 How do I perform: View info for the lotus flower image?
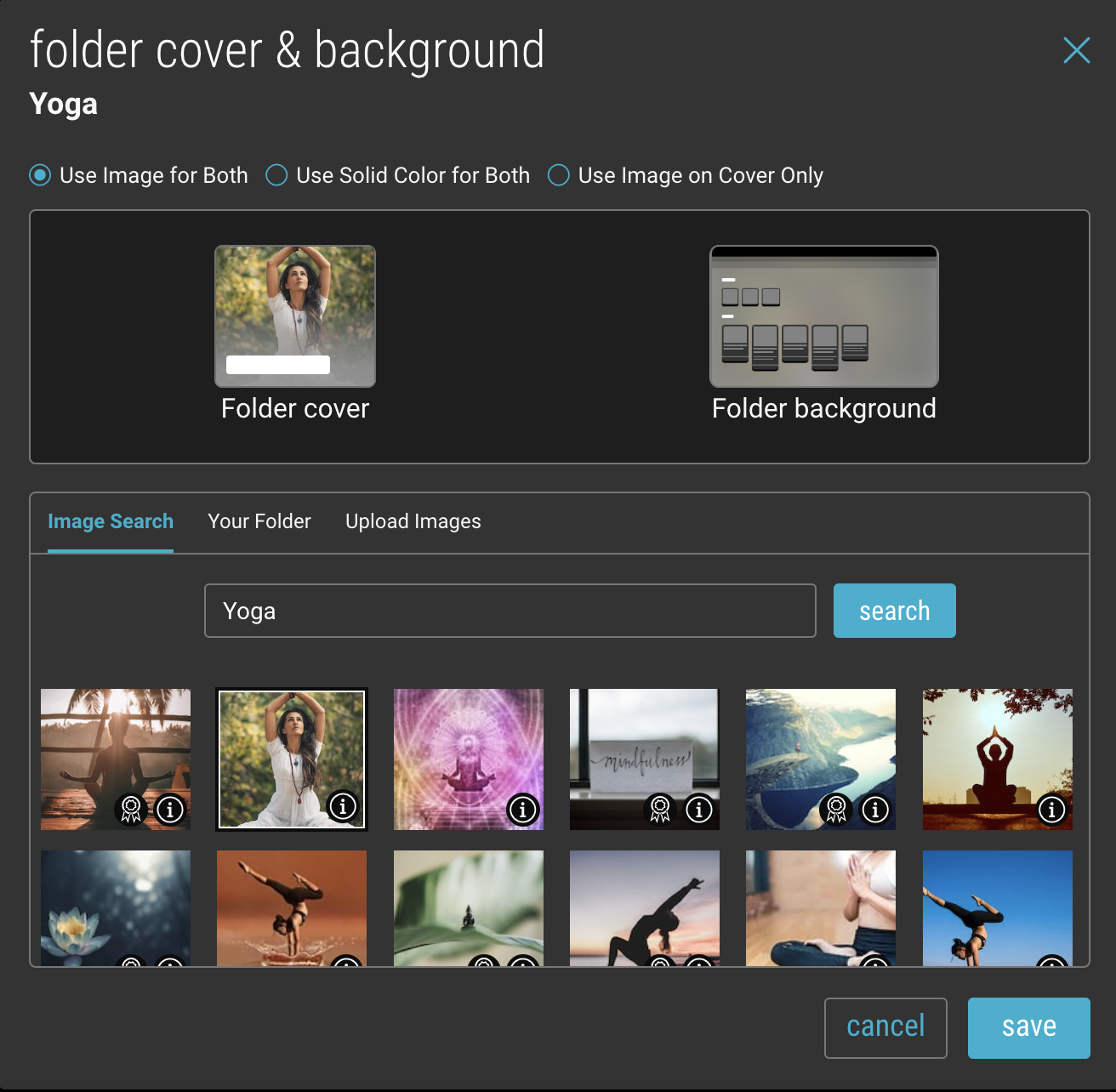tap(169, 966)
